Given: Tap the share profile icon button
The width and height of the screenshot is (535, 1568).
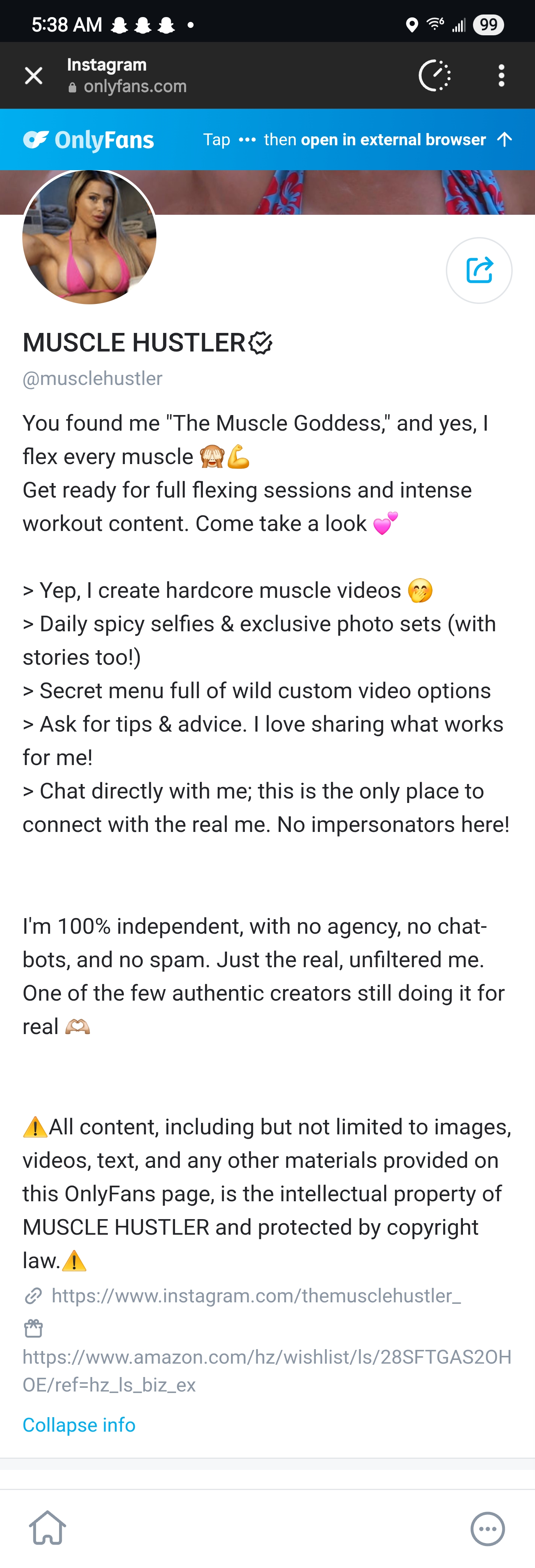Looking at the screenshot, I should tap(479, 270).
